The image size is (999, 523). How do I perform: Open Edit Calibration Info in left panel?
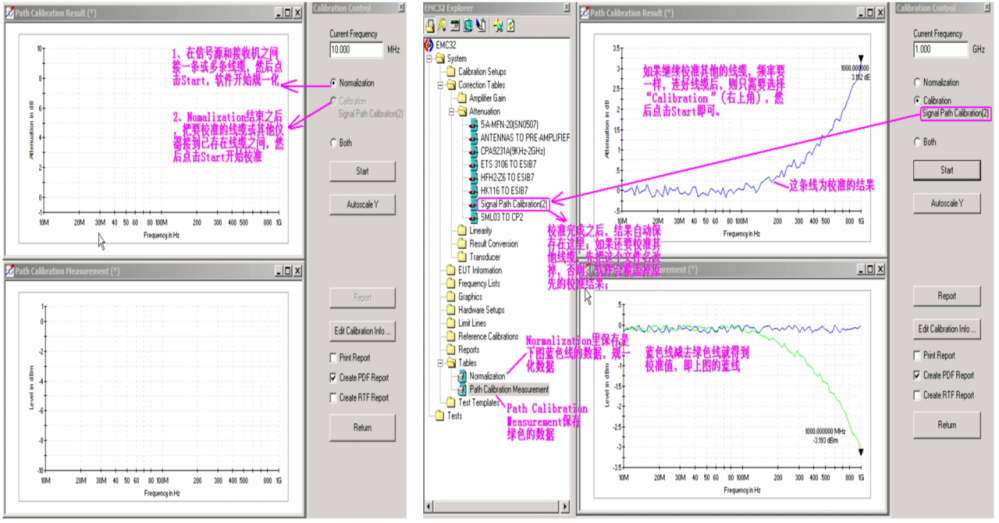[x=363, y=331]
